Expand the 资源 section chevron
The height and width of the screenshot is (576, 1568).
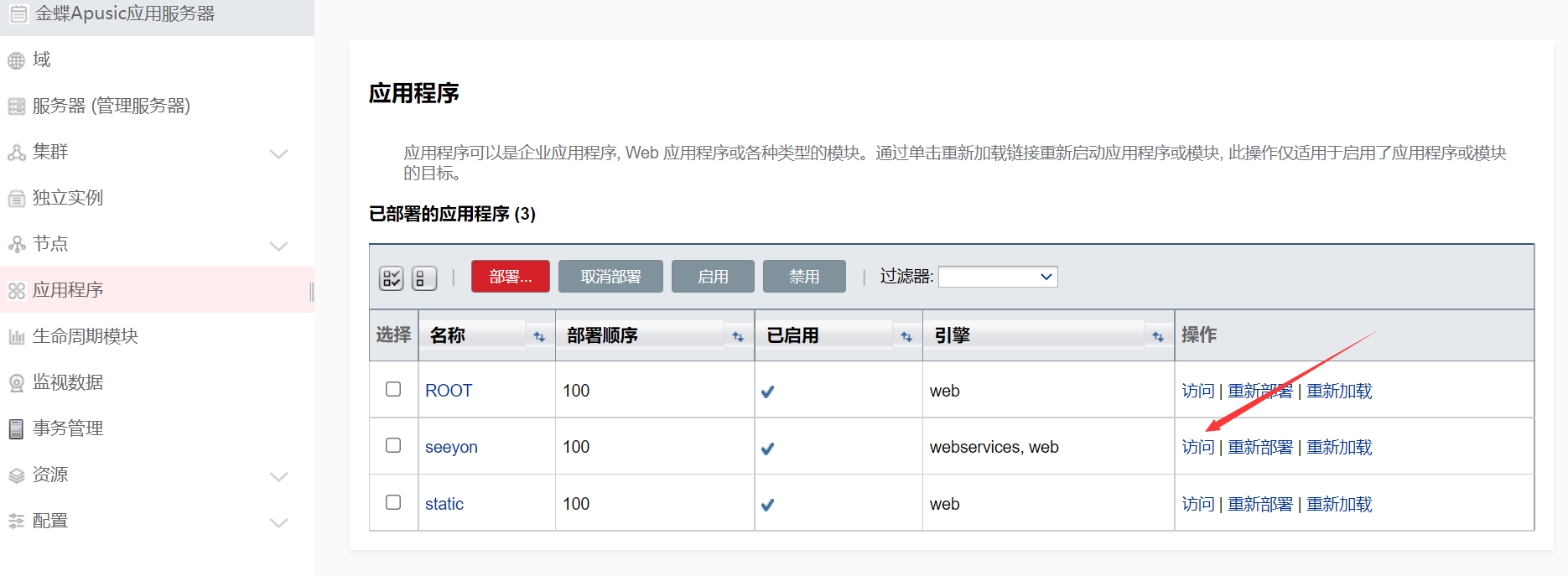[278, 476]
